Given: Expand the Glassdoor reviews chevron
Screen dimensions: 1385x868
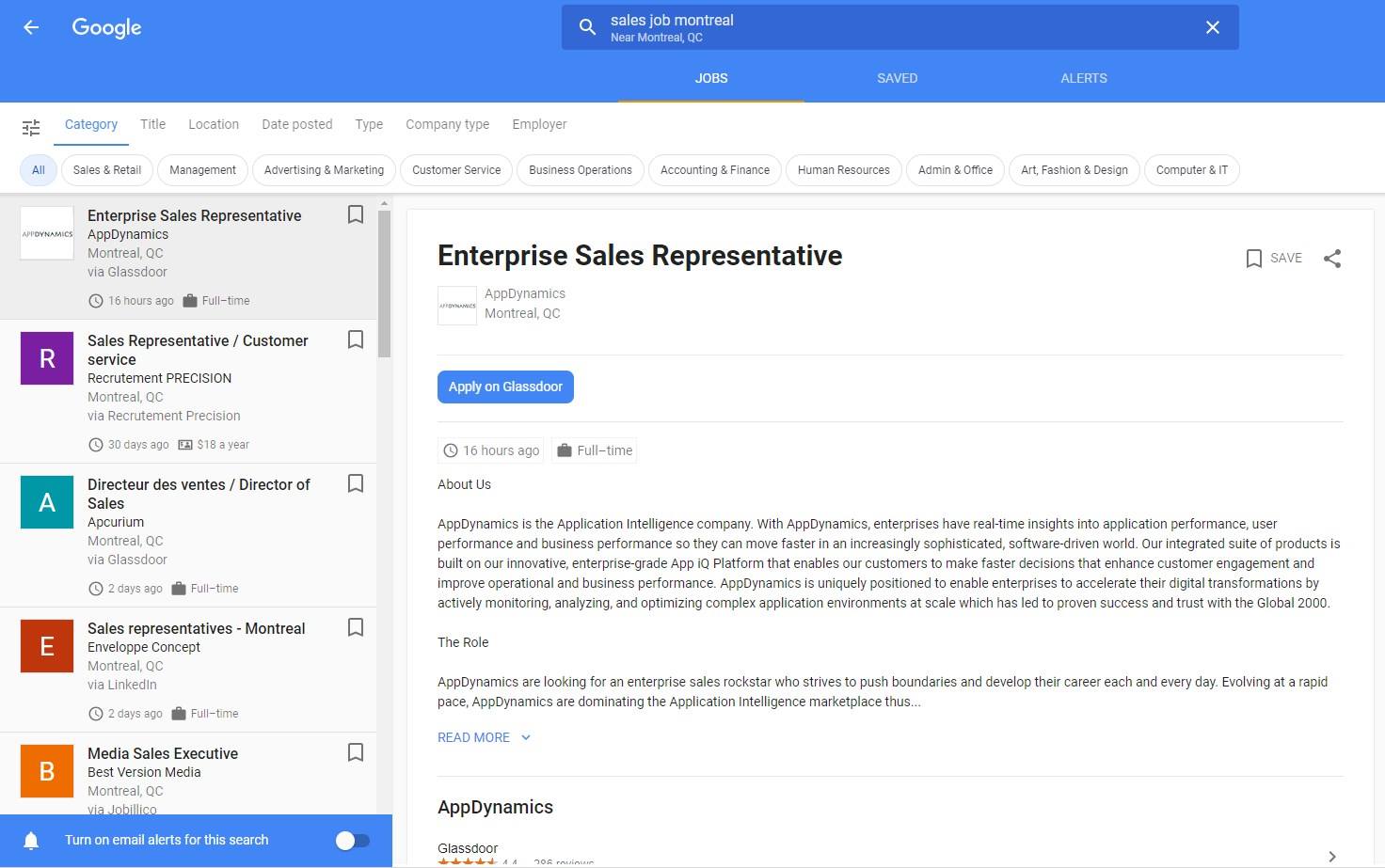Looking at the screenshot, I should 1331,856.
